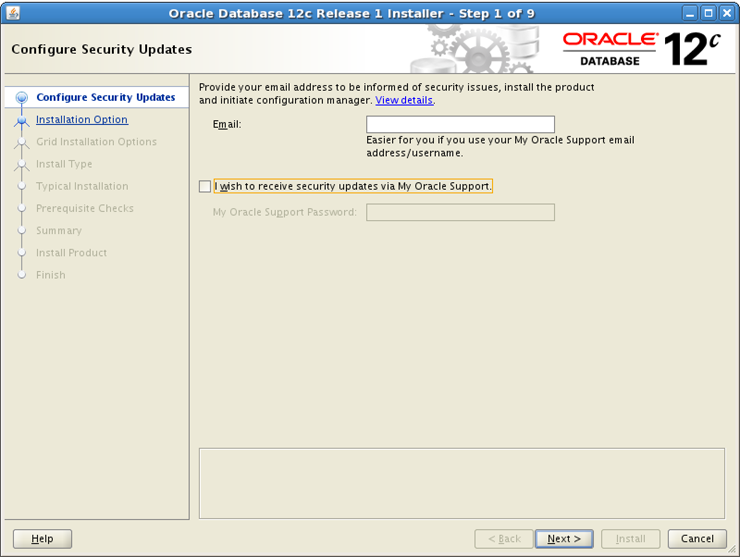
Task: Cancel the installer
Action: (x=697, y=539)
